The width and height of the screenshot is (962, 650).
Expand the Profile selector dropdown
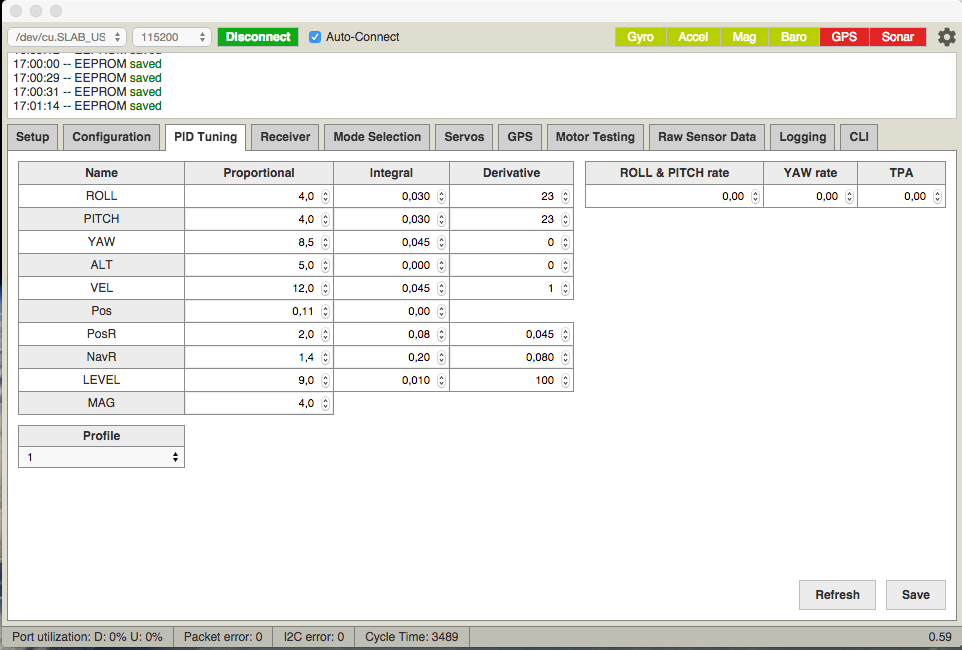101,457
